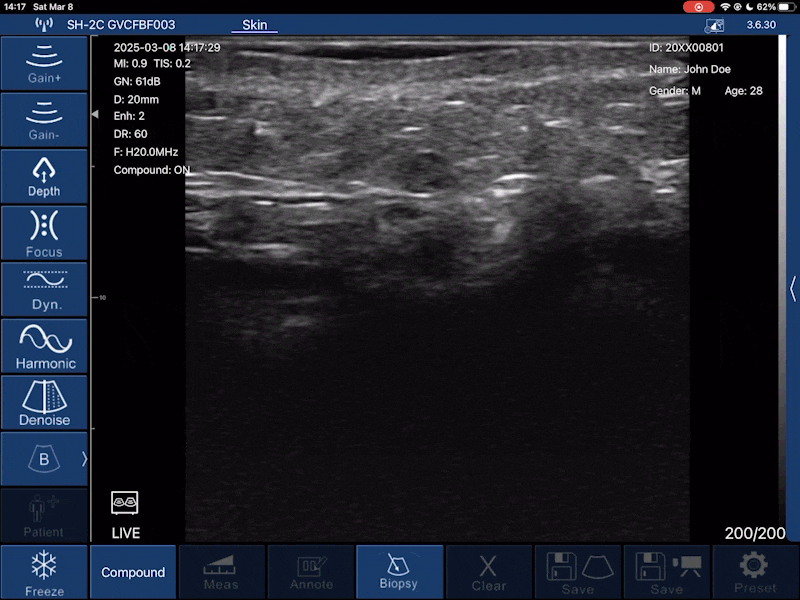The image size is (800, 600).
Task: Open the Preset settings
Action: [755, 573]
